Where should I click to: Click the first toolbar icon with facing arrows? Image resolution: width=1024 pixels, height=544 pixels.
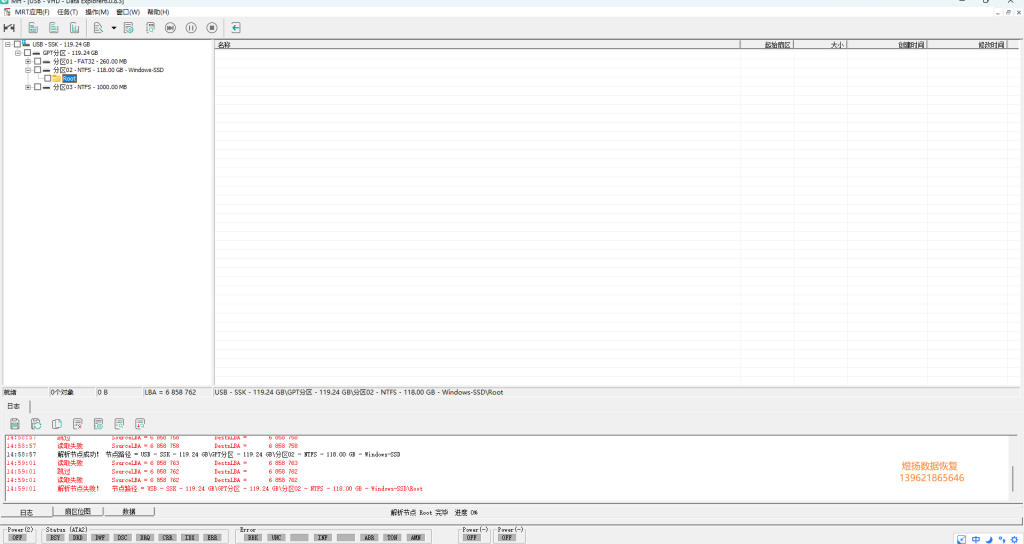pyautogui.click(x=9, y=27)
